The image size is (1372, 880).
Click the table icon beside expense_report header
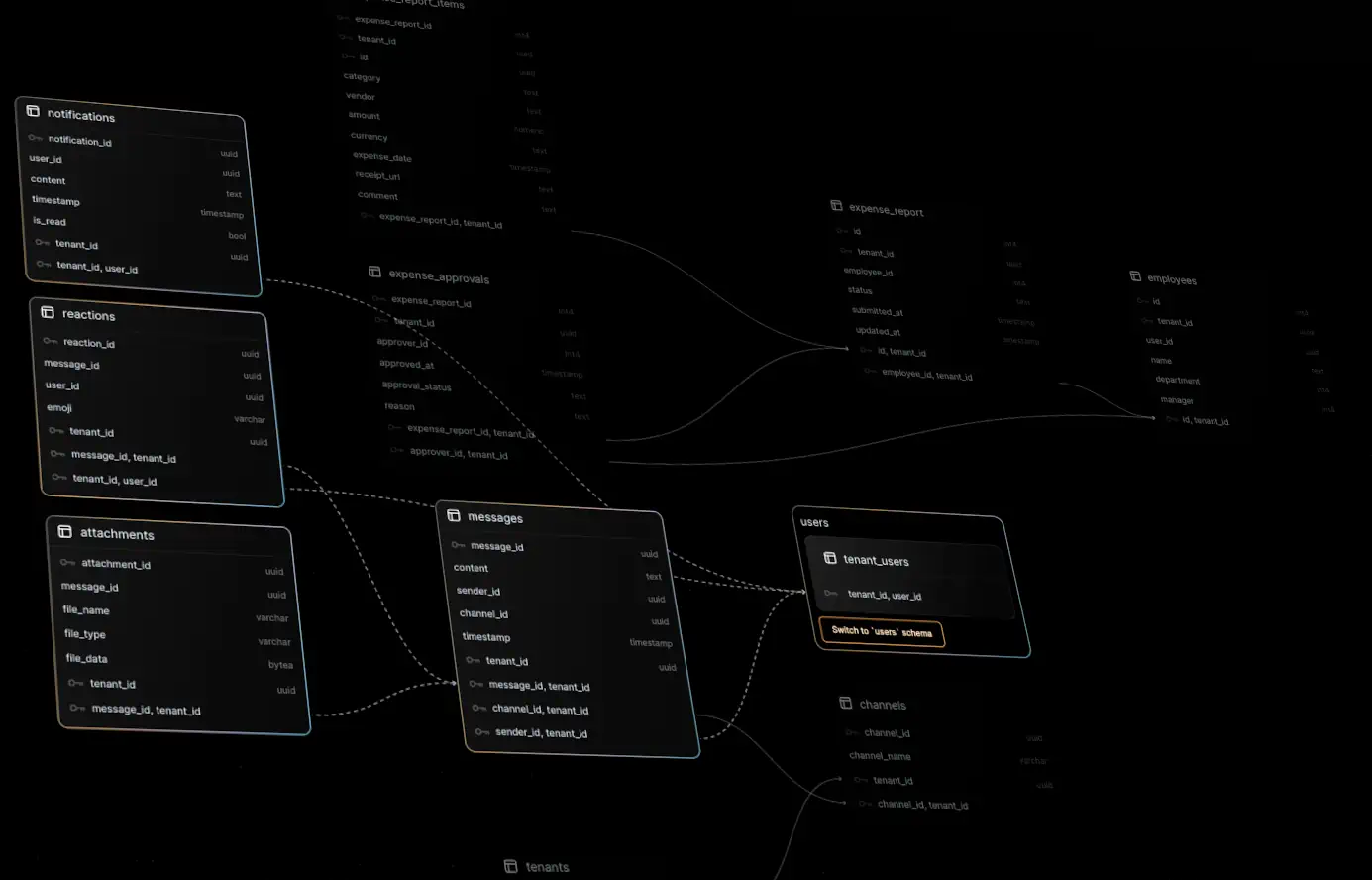click(x=836, y=205)
